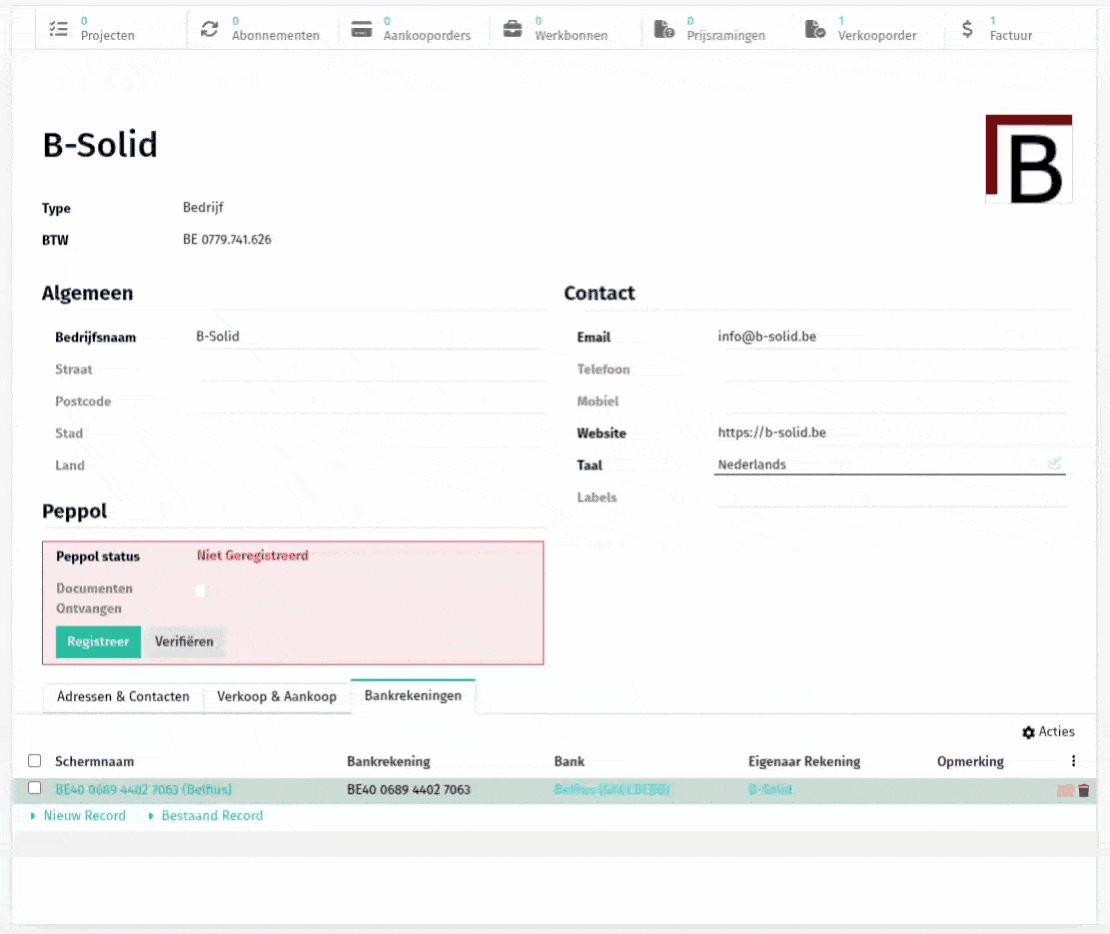This screenshot has width=1110, height=934.
Task: Open the Abonnementen stat label
Action: (x=276, y=35)
